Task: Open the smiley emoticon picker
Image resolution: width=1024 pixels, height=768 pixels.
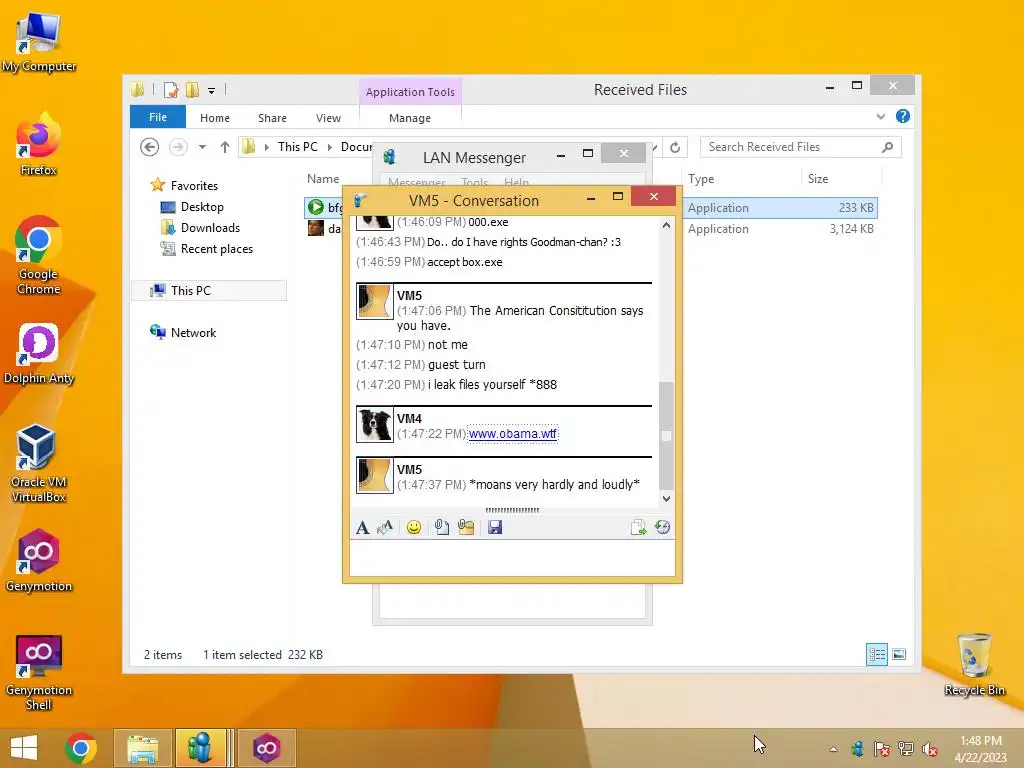Action: 413,527
